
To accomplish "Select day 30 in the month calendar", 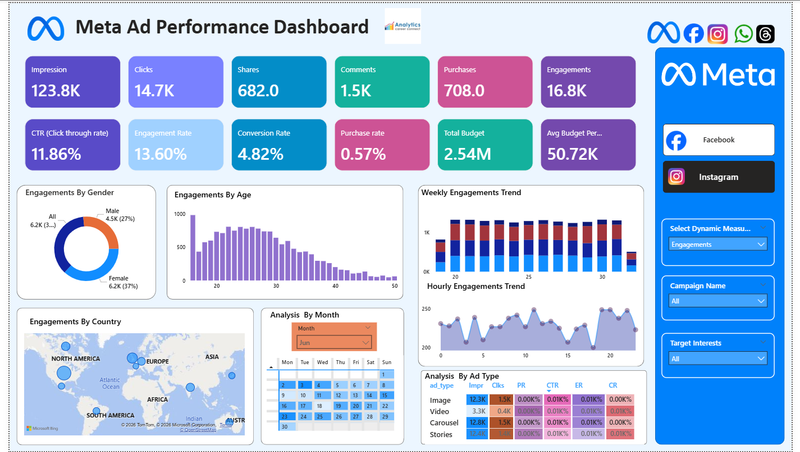I will click(x=285, y=426).
